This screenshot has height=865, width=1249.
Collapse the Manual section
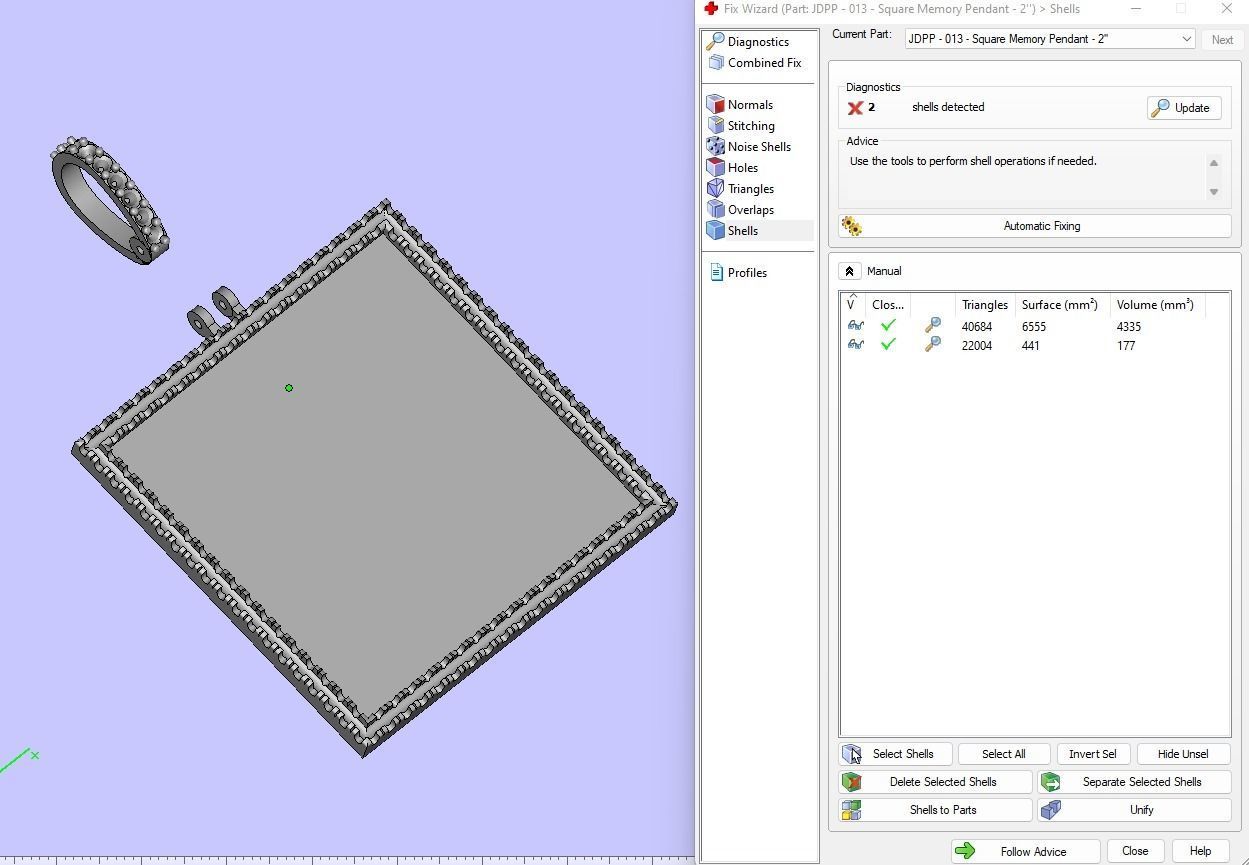coord(849,271)
